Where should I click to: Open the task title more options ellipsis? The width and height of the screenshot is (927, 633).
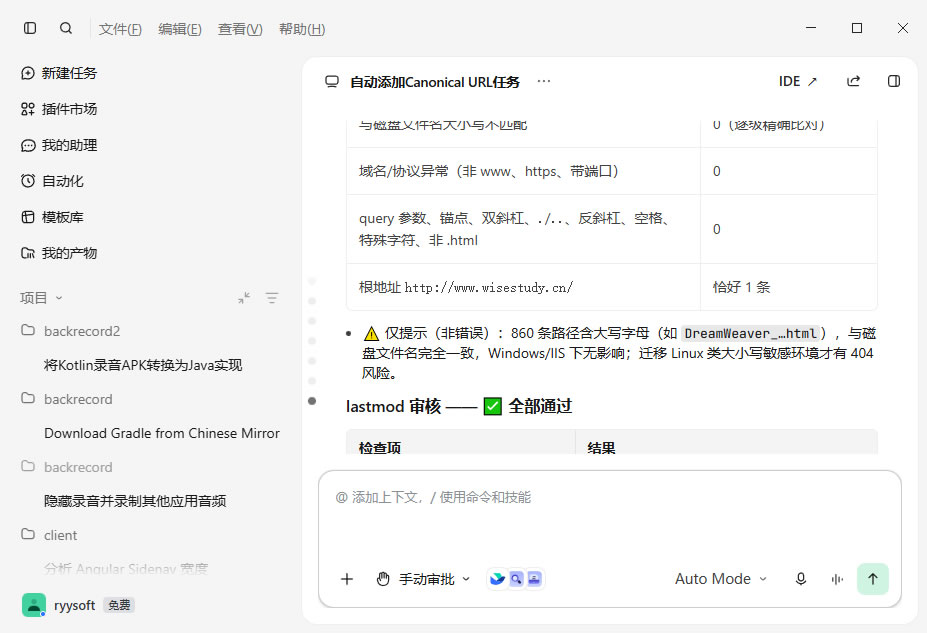click(544, 81)
